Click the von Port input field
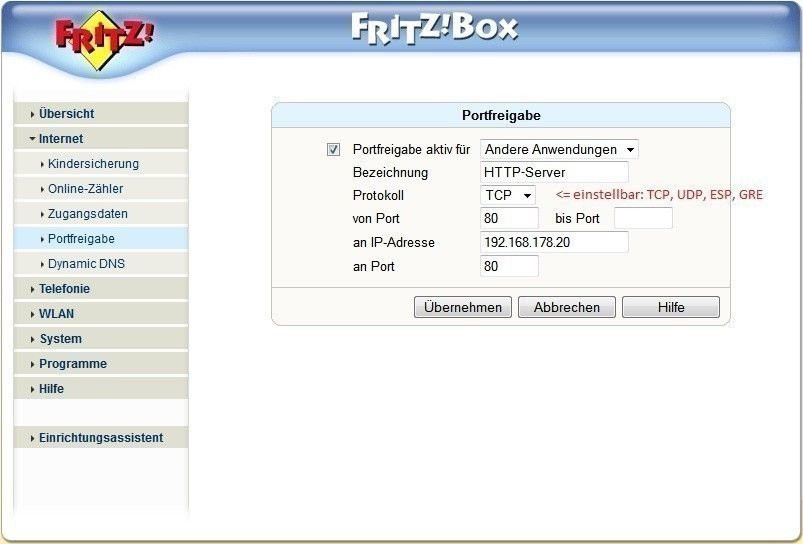This screenshot has width=803, height=544. click(x=510, y=218)
